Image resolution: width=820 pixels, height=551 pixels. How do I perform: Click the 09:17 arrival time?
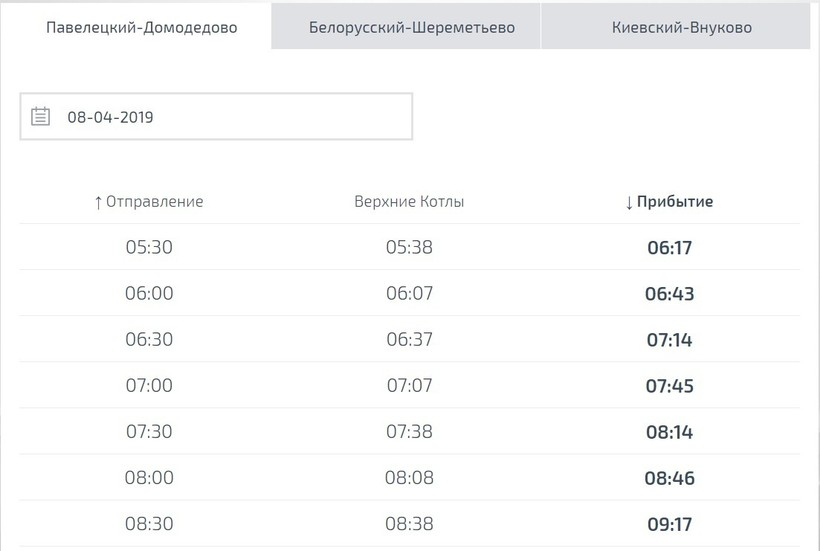[669, 524]
